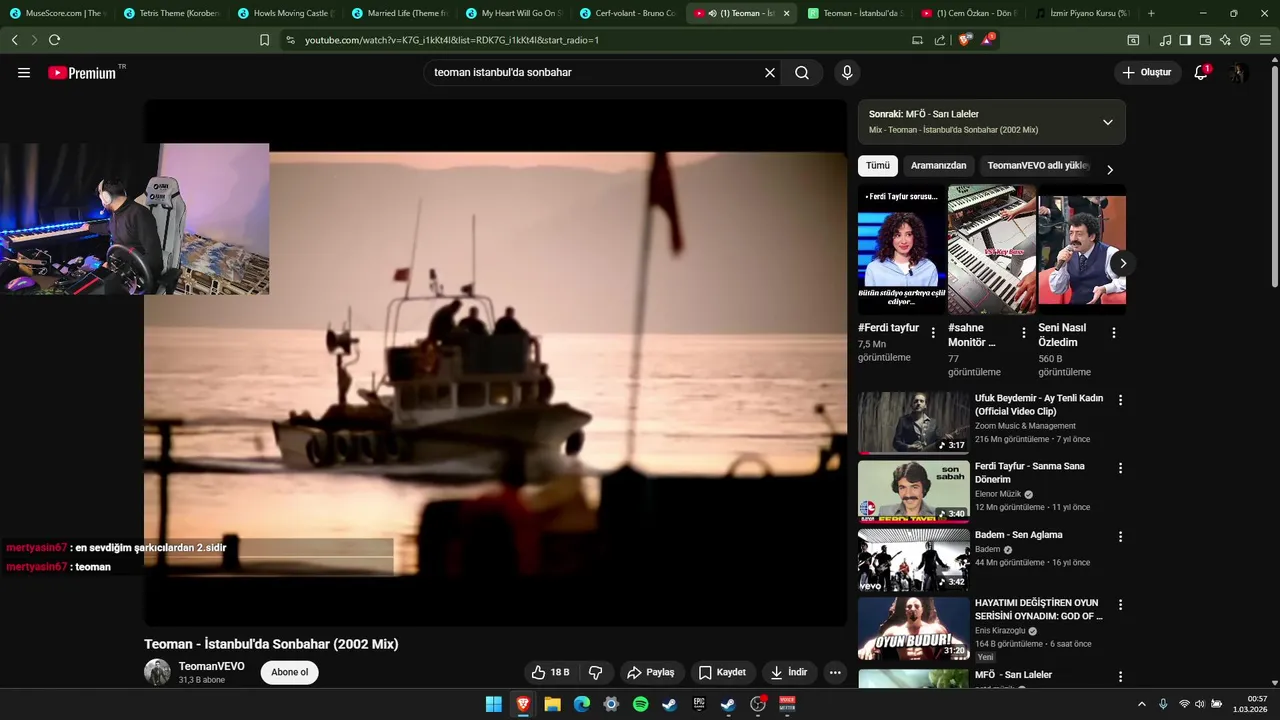
Task: Like the Teoman video (18 B)
Action: [x=551, y=673]
